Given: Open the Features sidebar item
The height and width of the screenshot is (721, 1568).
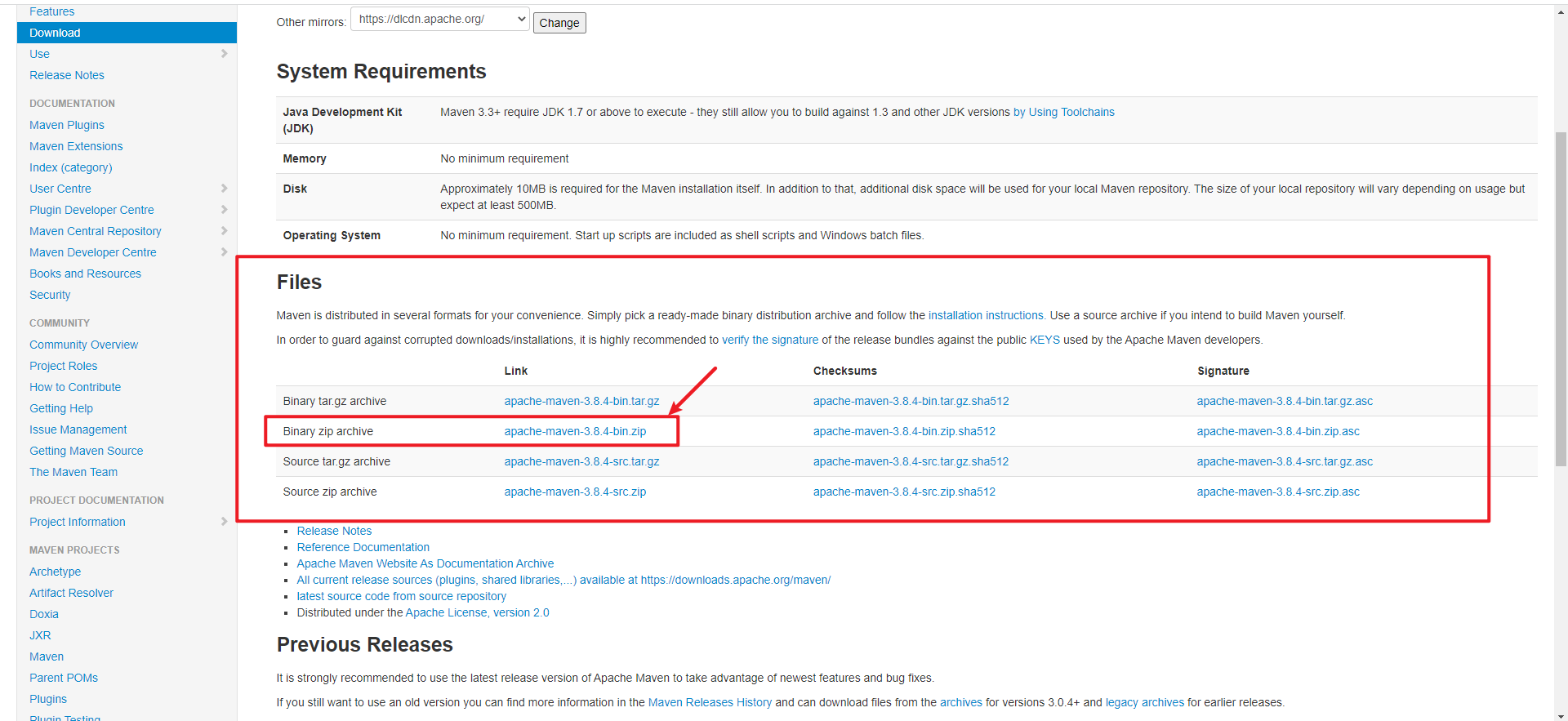Looking at the screenshot, I should [x=52, y=11].
